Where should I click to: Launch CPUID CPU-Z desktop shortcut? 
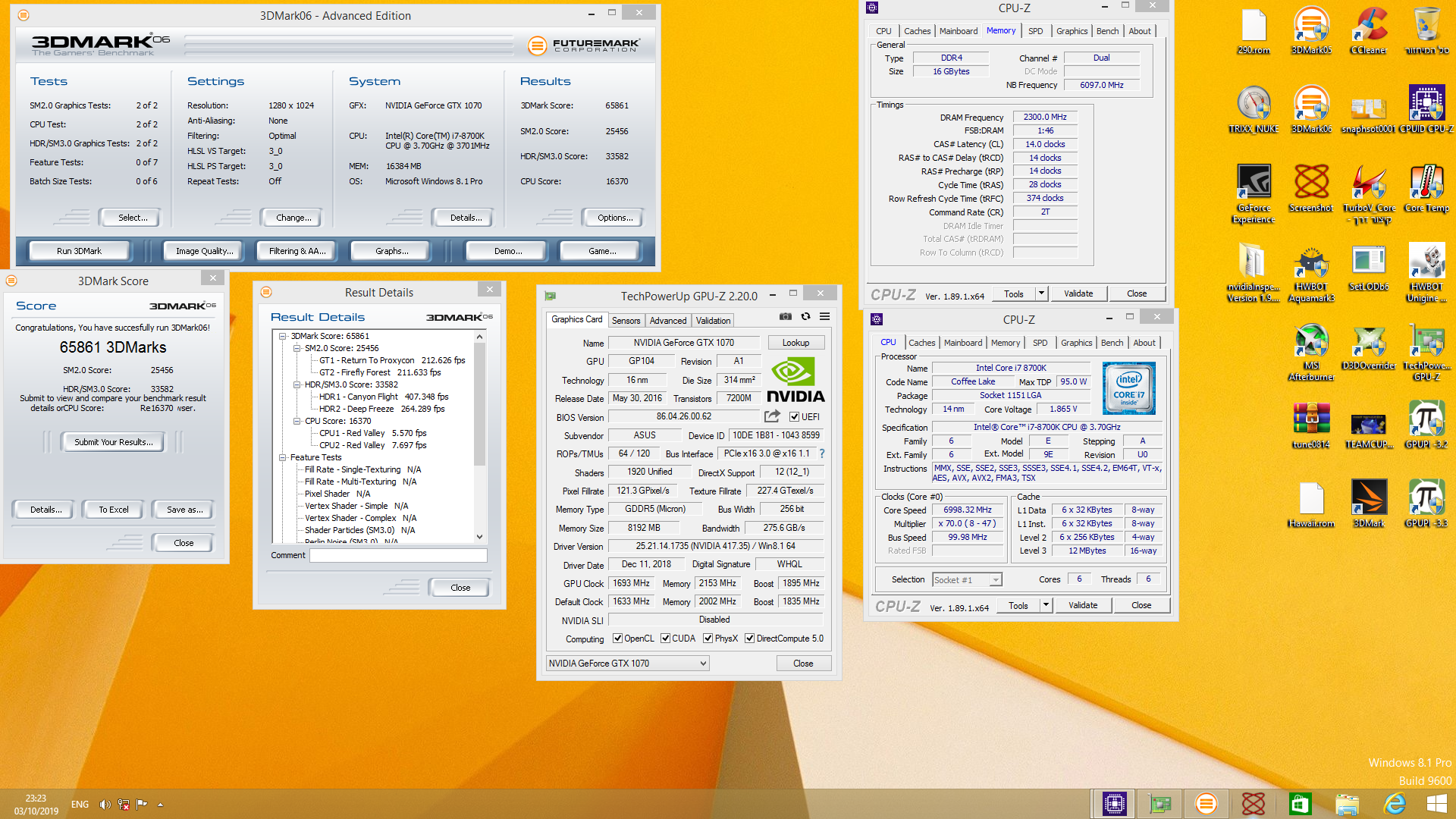point(1426,111)
